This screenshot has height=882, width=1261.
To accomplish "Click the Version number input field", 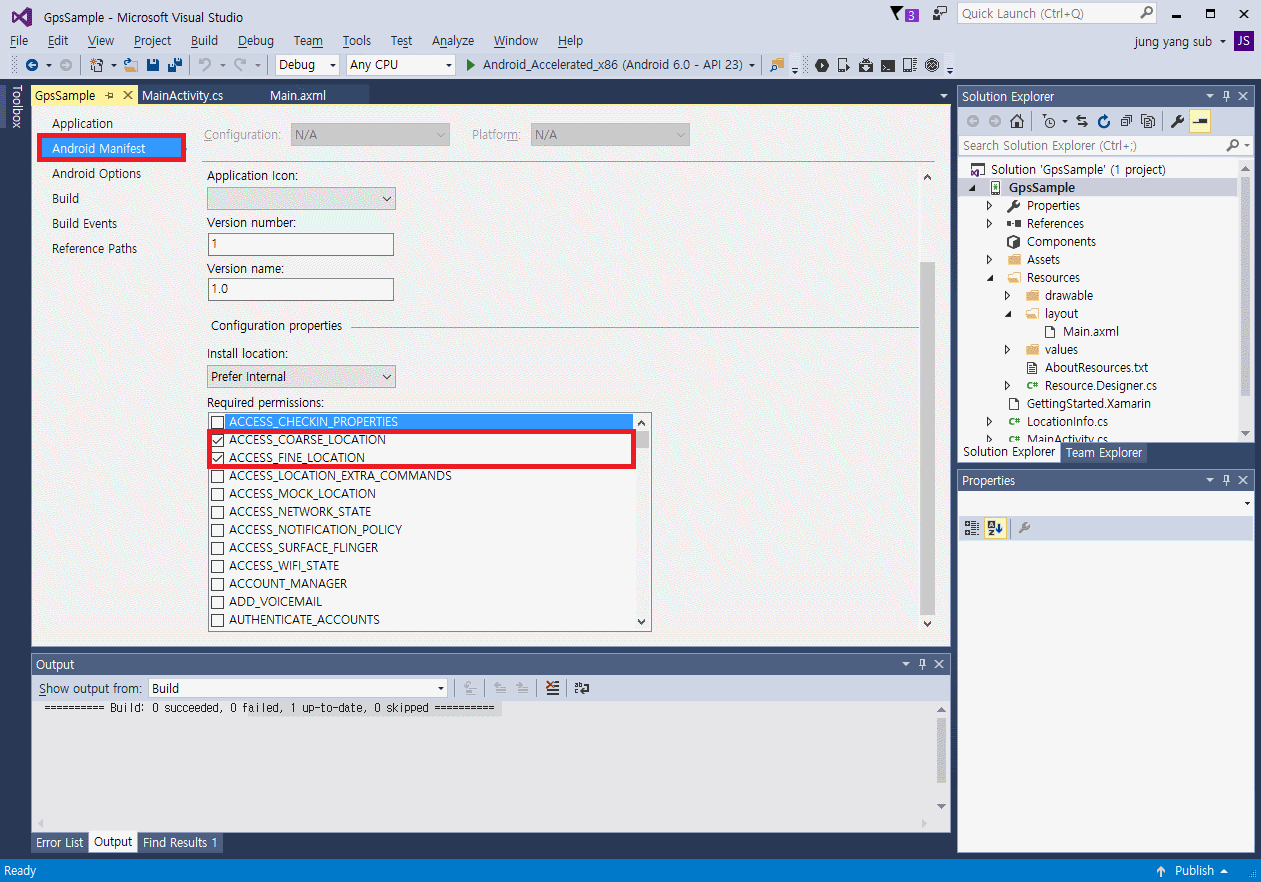I will tap(300, 244).
